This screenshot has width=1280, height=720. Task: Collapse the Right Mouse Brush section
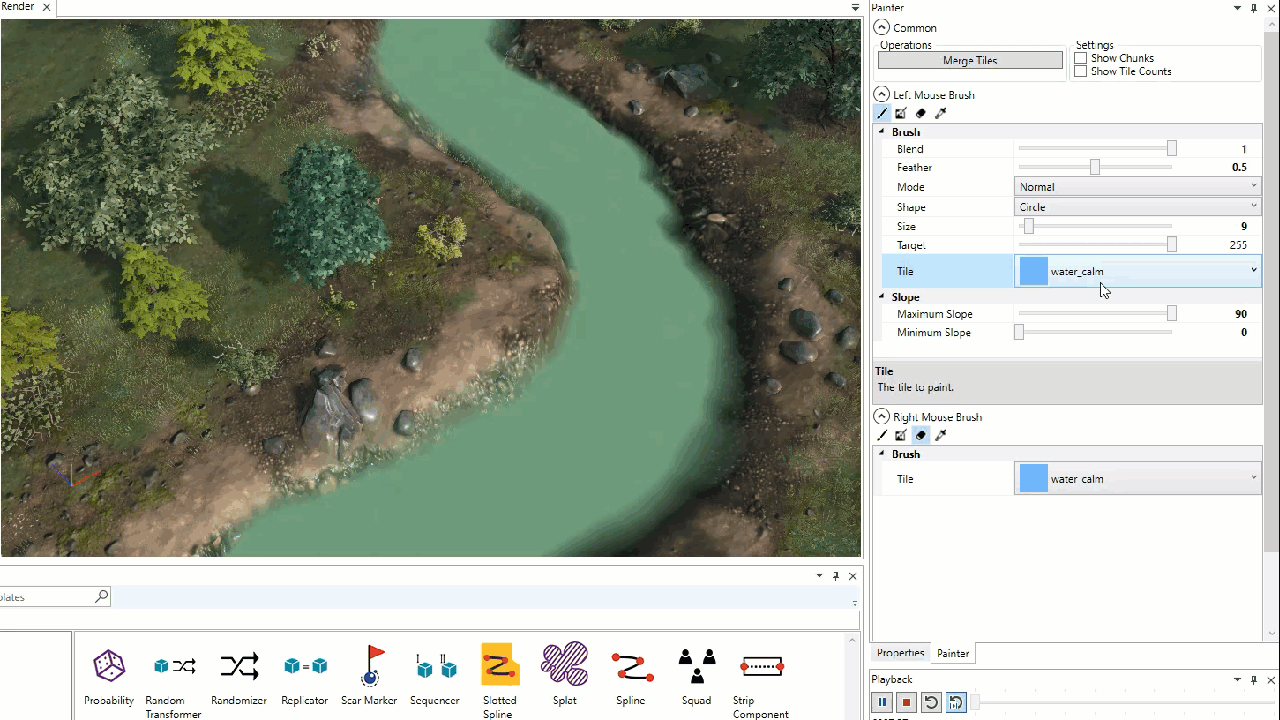point(882,416)
